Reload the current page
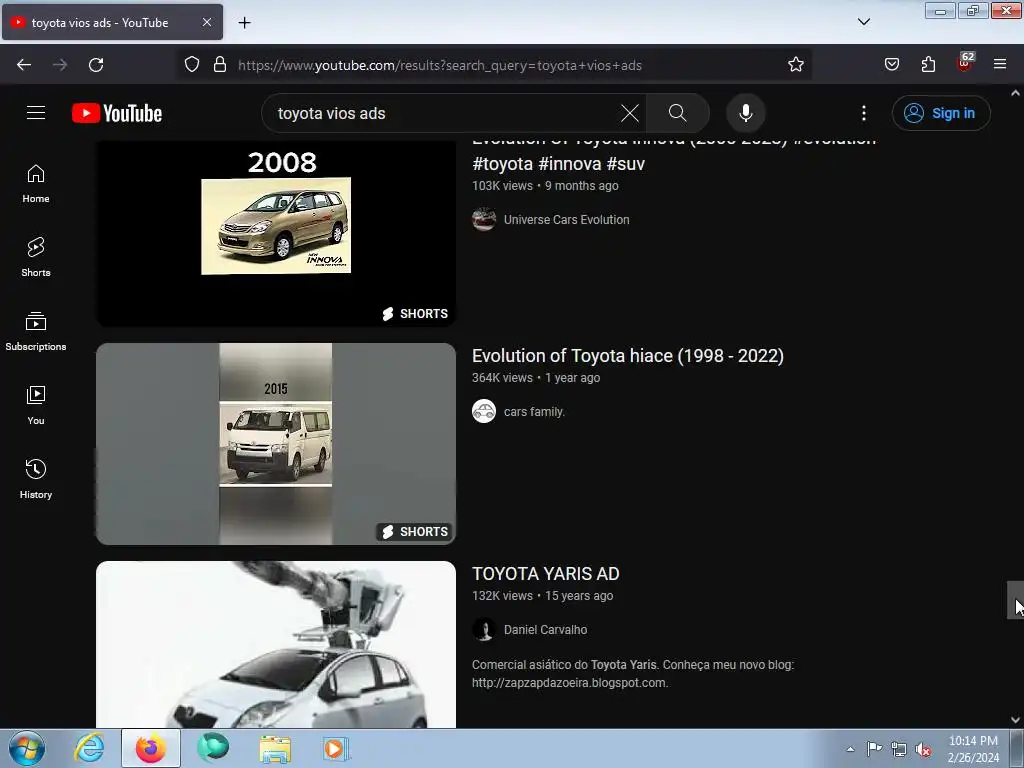This screenshot has width=1024, height=768. pos(96,65)
